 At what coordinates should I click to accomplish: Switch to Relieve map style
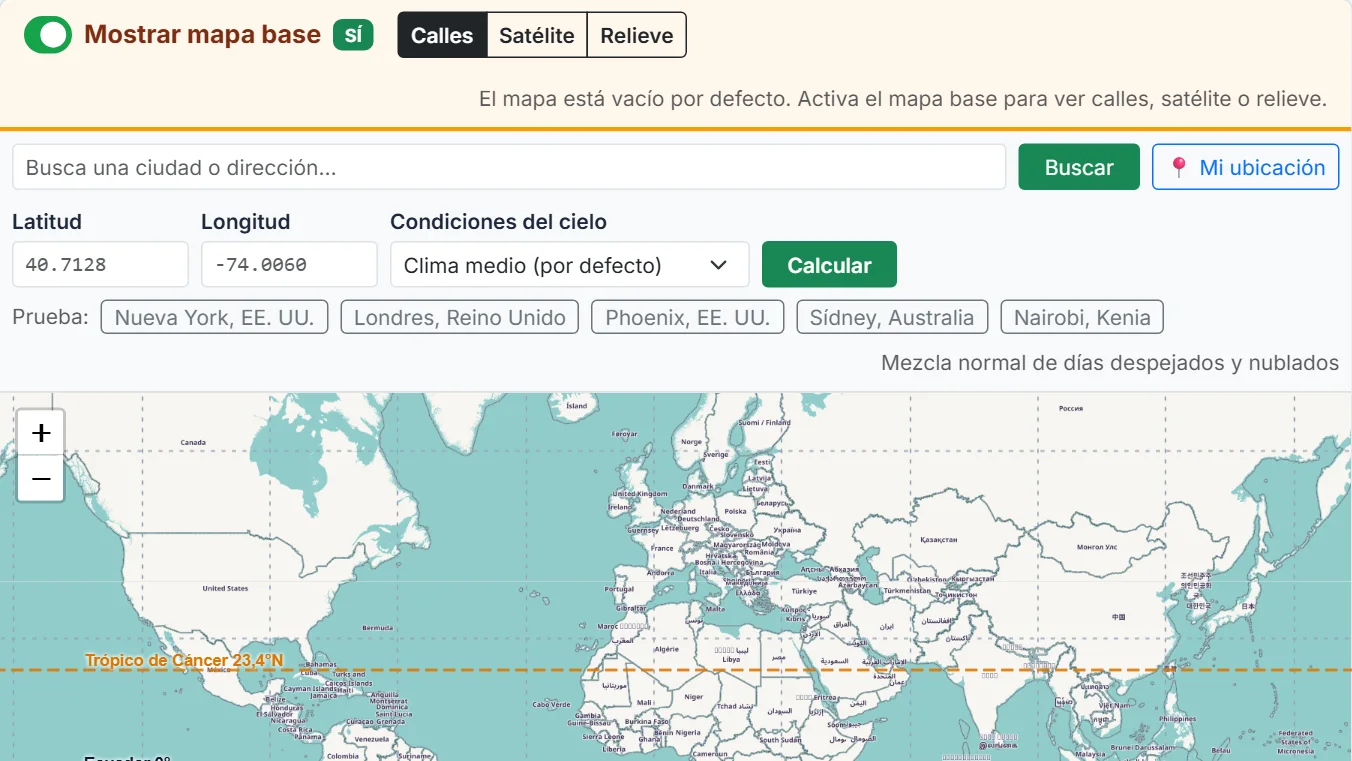[x=637, y=35]
